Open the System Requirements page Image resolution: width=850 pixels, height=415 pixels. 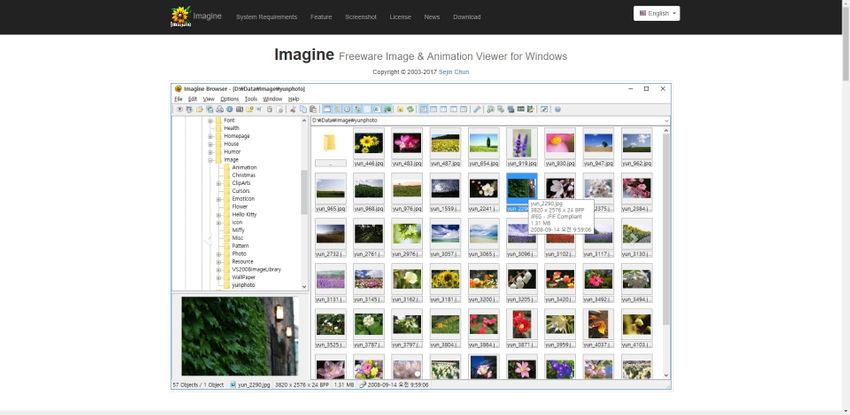coord(266,17)
